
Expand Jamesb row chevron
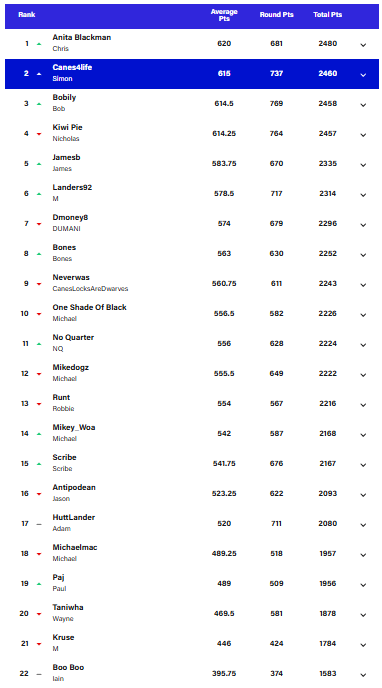coord(363,165)
